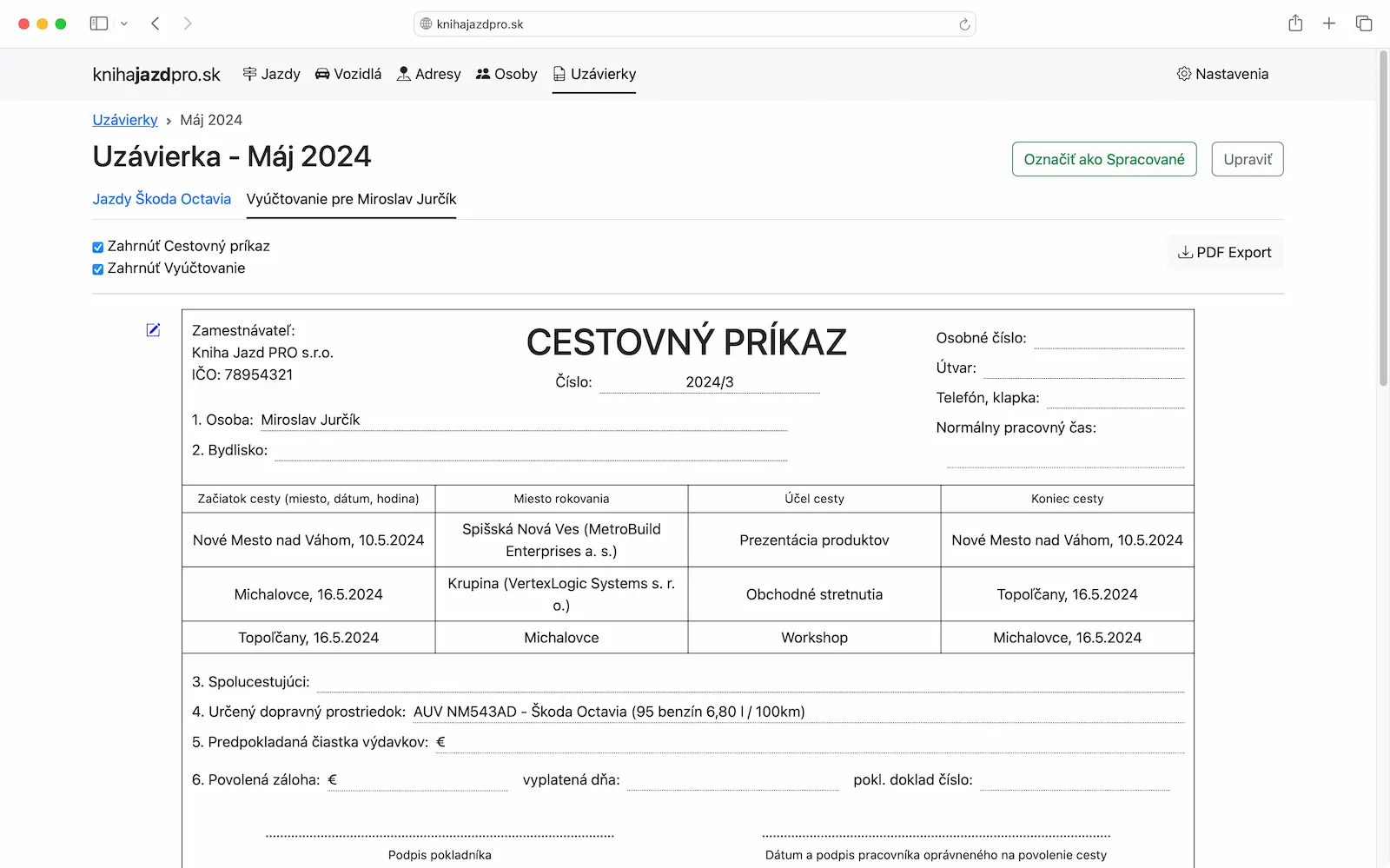Click the vehicle text AUV NM543AD Škoda Octavia
This screenshot has width=1390, height=868.
[x=609, y=712]
